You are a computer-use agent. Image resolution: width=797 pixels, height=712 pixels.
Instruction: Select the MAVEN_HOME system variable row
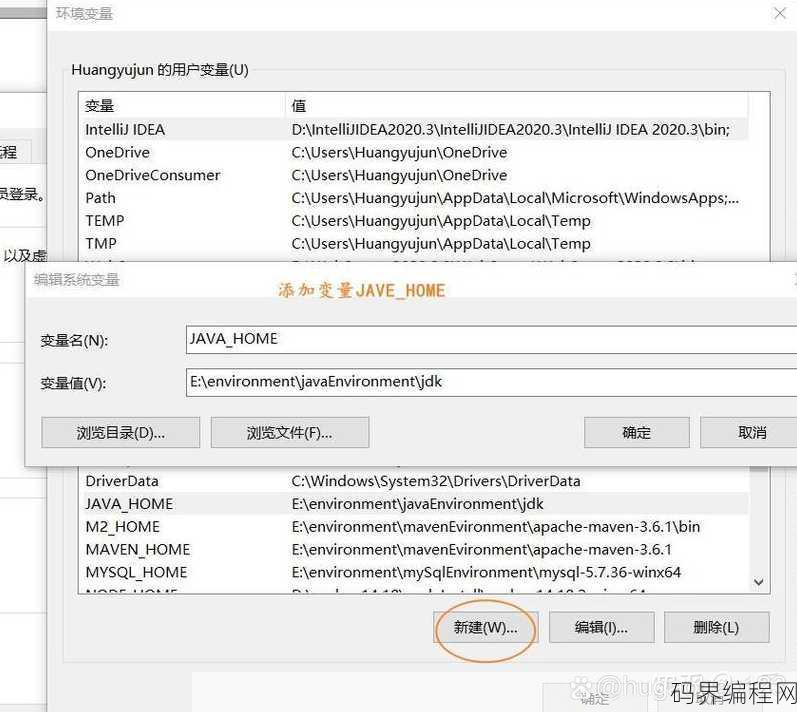413,550
